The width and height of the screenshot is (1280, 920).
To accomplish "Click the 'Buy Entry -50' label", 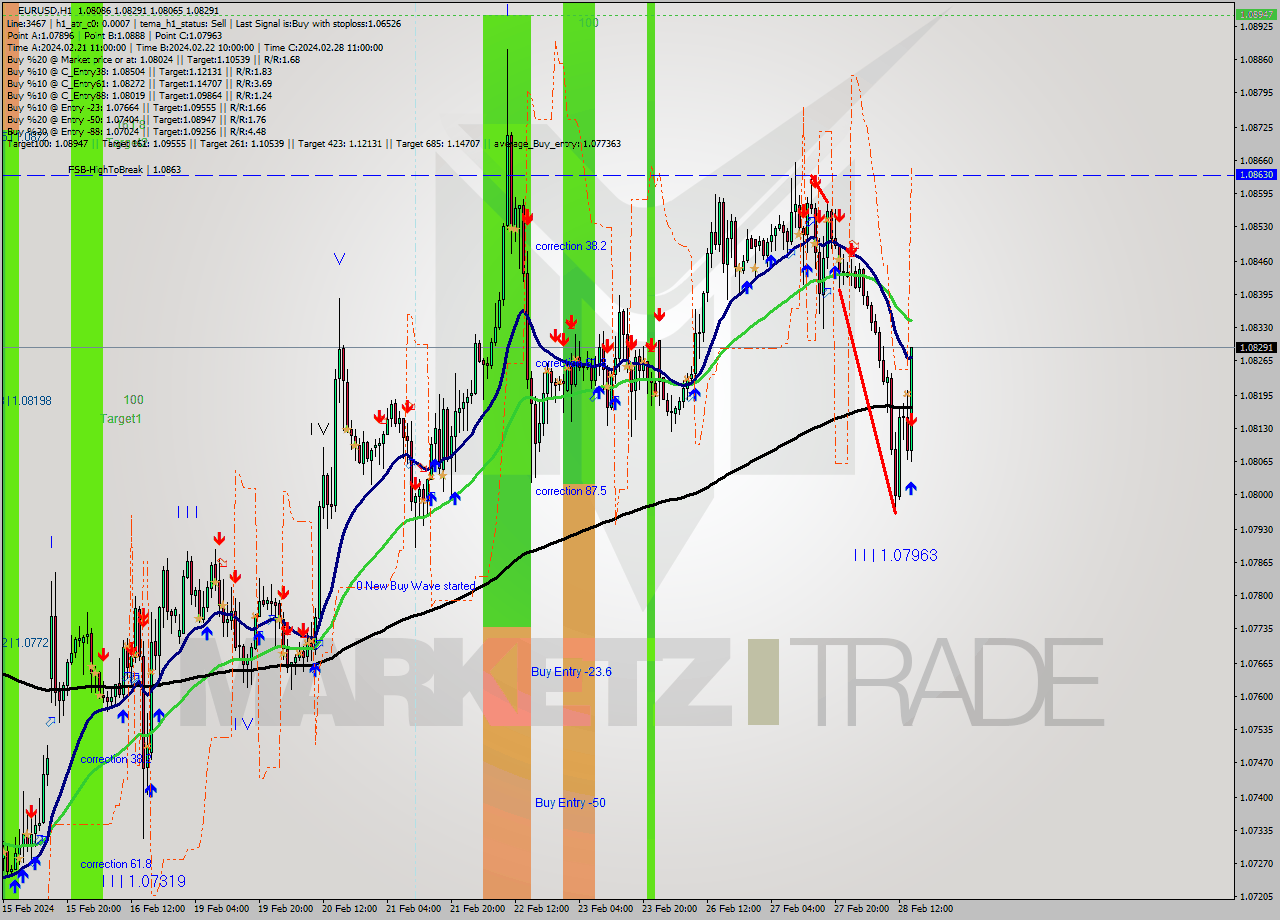I will pyautogui.click(x=570, y=803).
